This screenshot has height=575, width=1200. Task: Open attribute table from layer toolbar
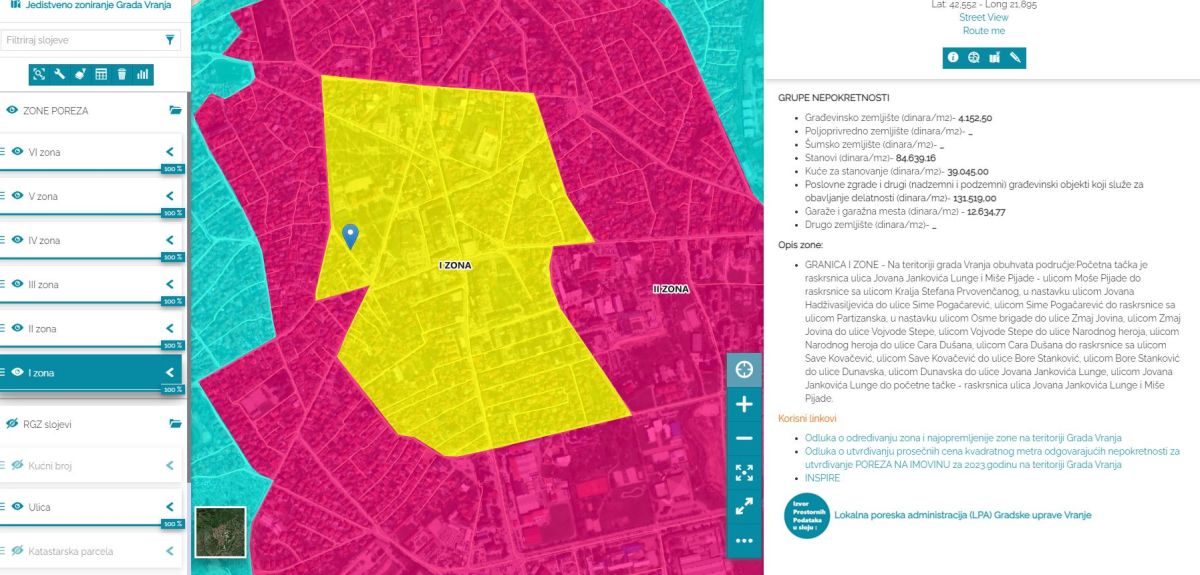click(x=101, y=74)
